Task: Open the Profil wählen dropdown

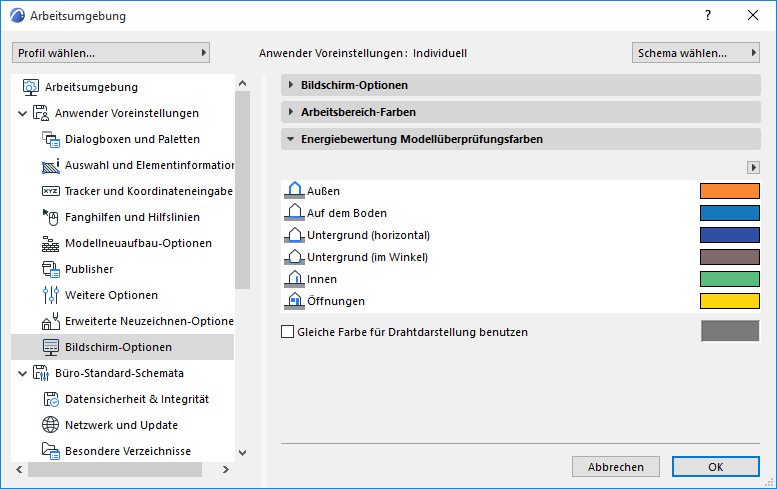Action: pos(111,52)
